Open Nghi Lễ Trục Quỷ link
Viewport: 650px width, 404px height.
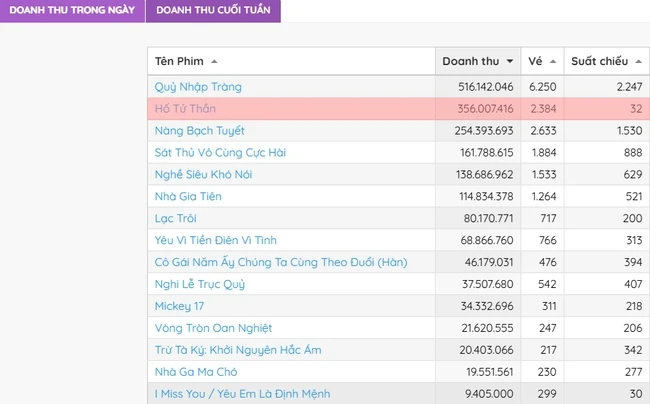click(x=200, y=284)
